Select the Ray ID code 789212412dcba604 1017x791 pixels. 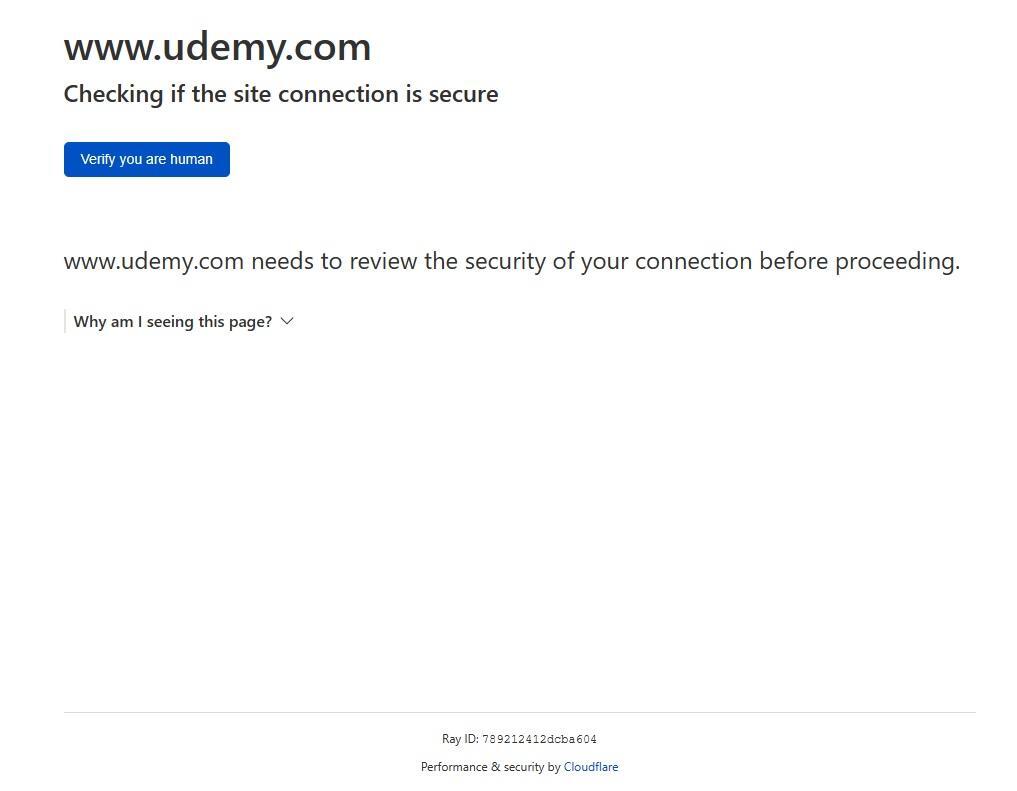[x=539, y=739]
